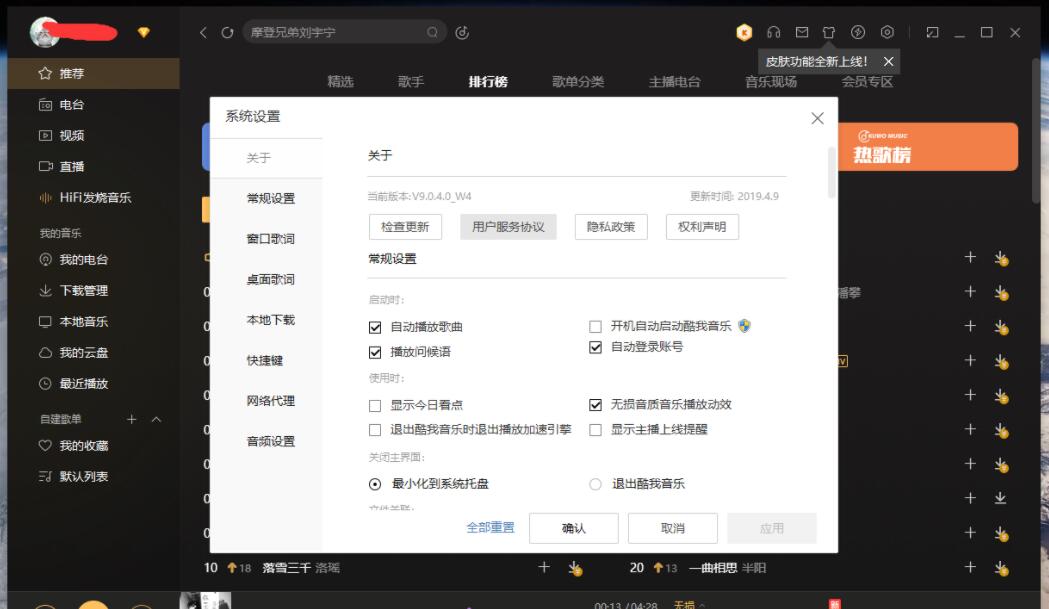Confirm settings with 确认 button
Screen dimensions: 1049x609
pyautogui.click(x=573, y=528)
